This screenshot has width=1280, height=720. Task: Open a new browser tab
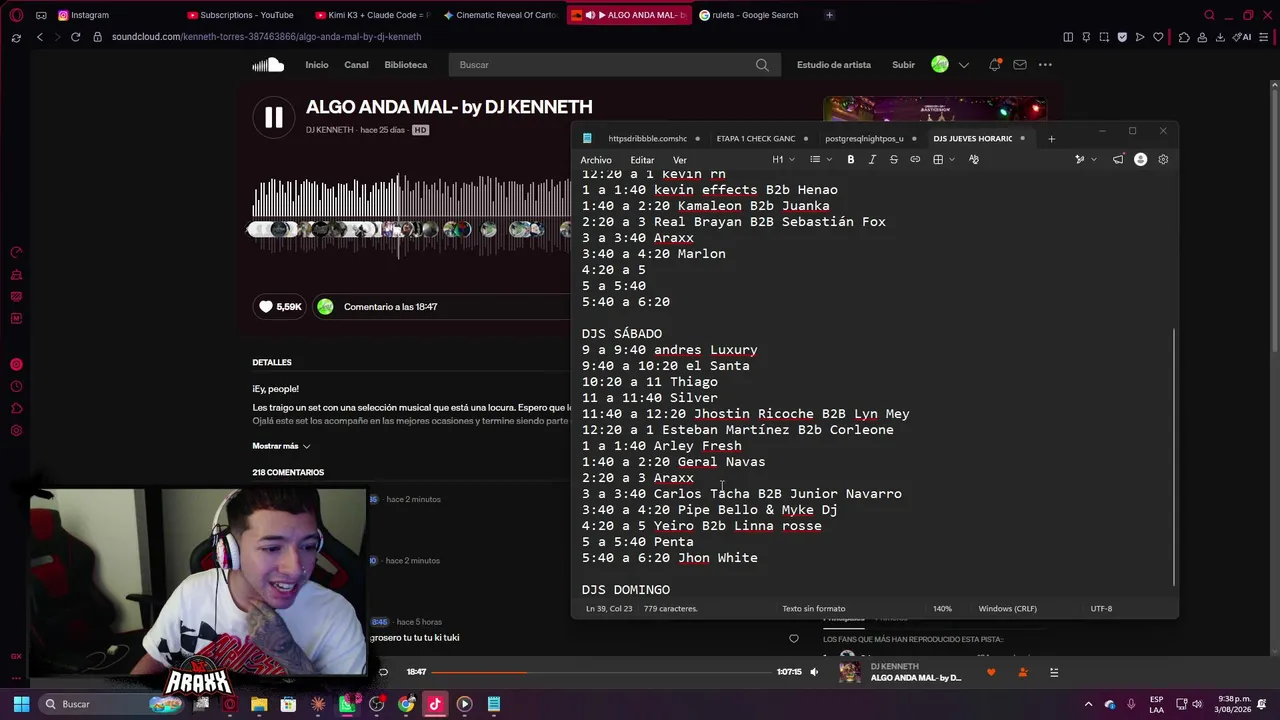click(x=829, y=15)
